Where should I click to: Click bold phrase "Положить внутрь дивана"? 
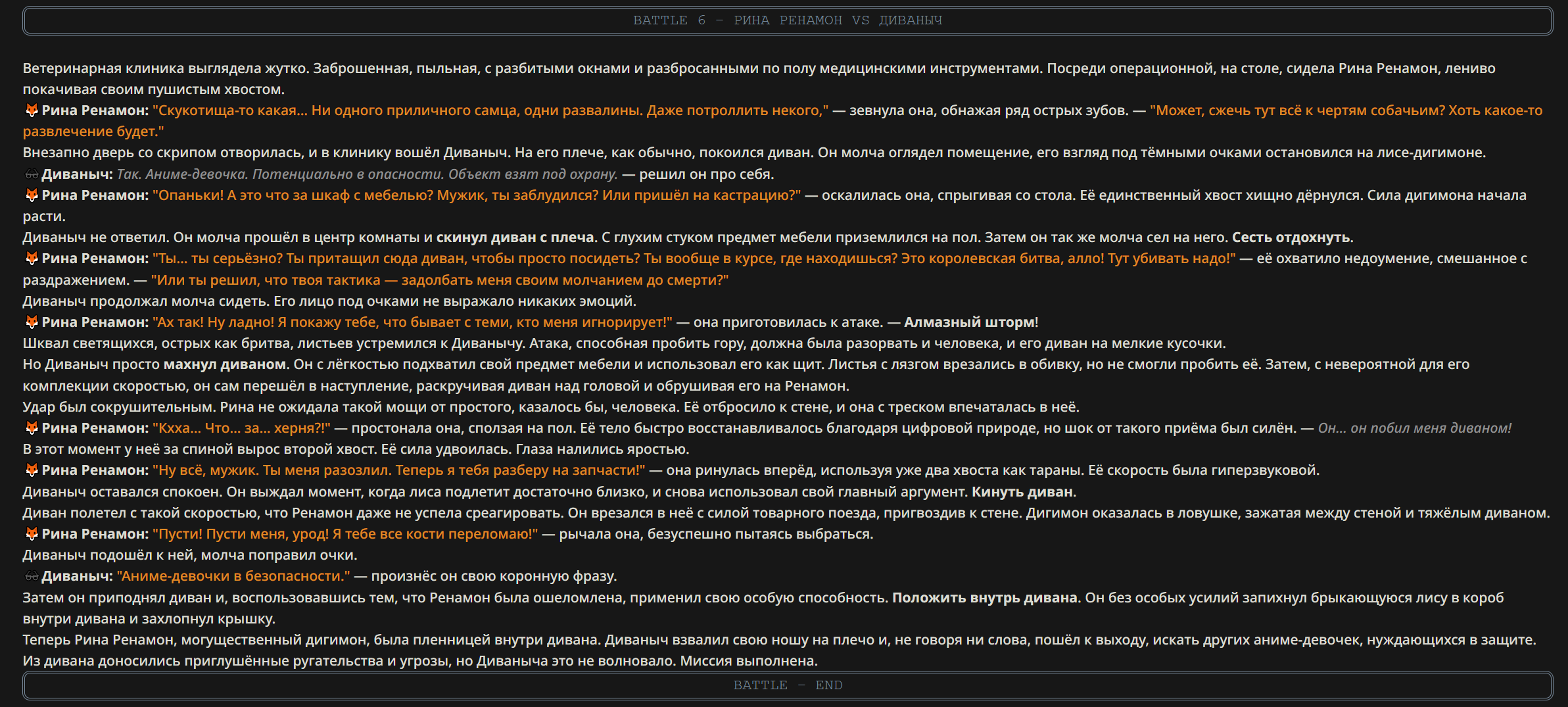pos(985,598)
